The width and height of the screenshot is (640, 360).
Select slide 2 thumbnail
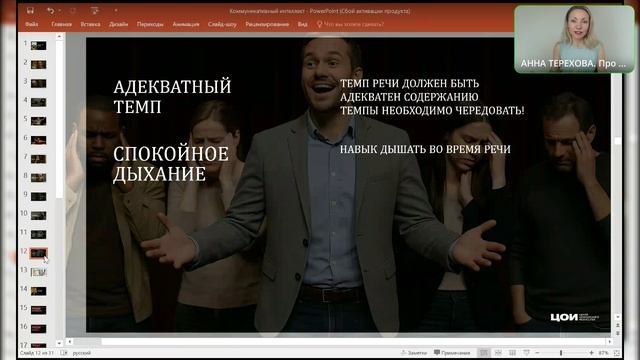(x=38, y=64)
